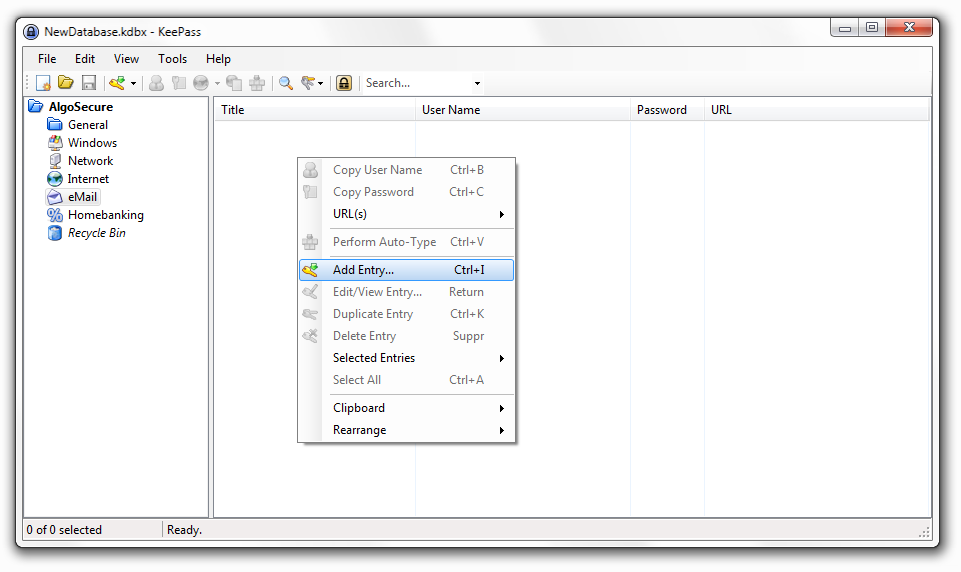Open the Tools menu
This screenshot has width=961, height=572.
(x=172, y=59)
